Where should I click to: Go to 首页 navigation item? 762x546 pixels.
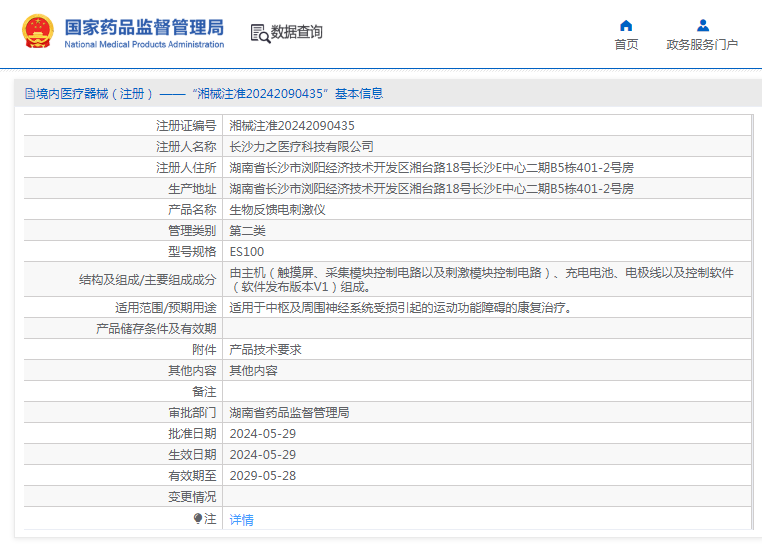[626, 45]
